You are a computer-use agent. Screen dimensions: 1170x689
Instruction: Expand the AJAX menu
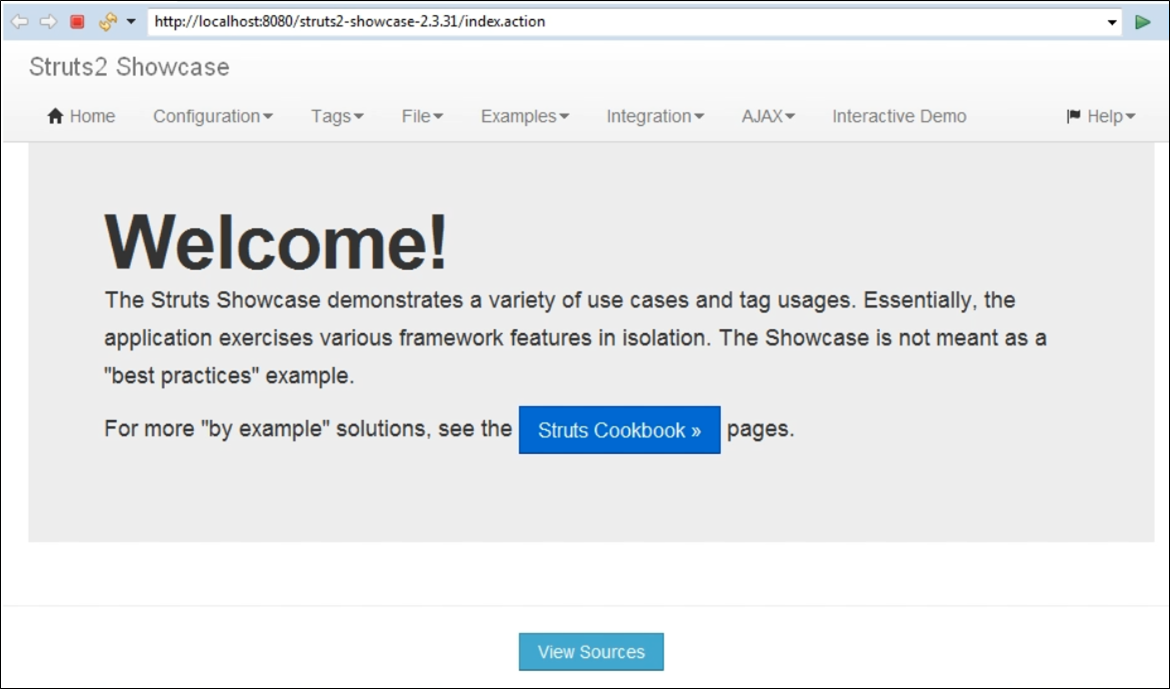[x=768, y=116]
